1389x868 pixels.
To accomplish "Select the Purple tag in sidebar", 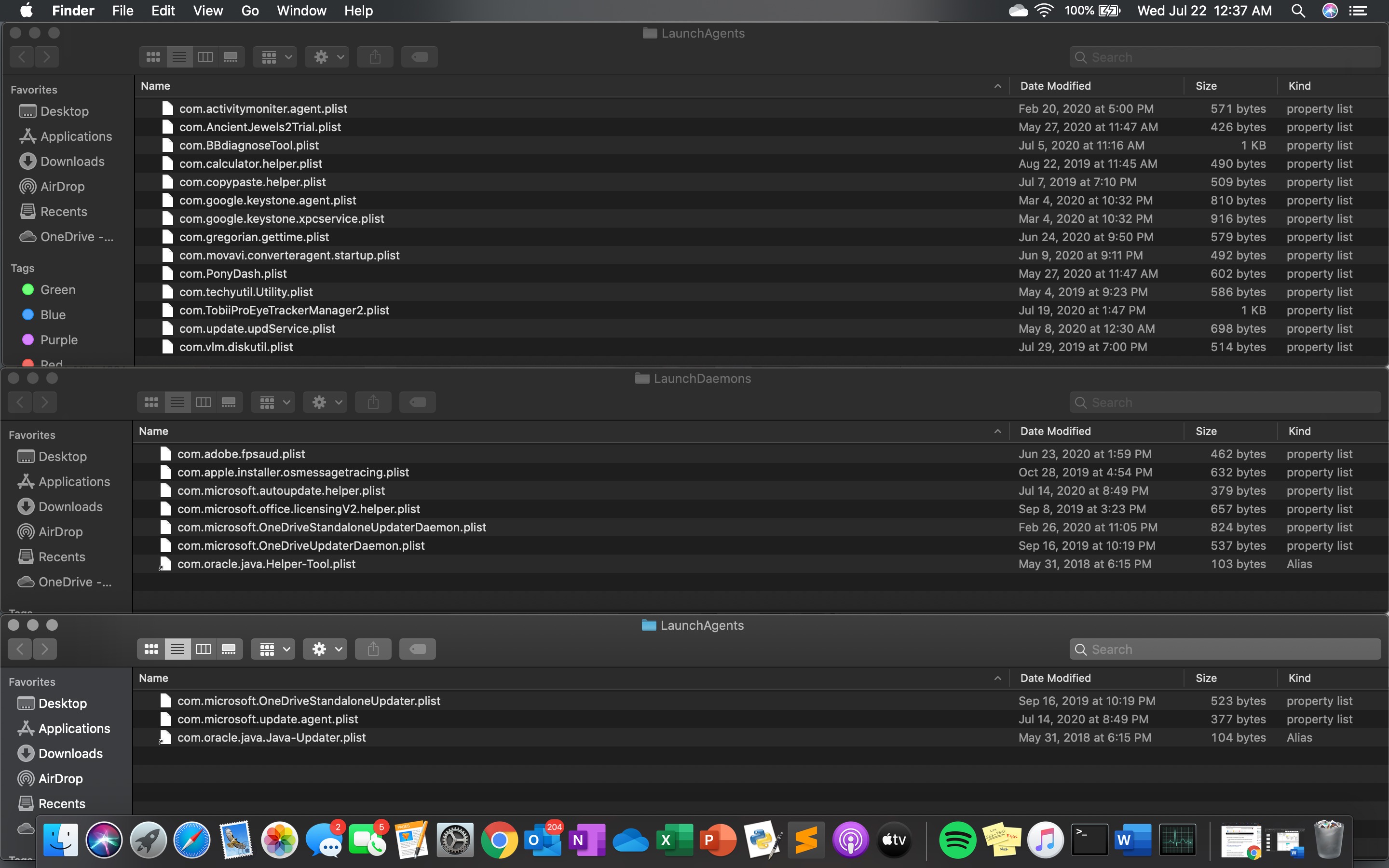I will point(58,340).
